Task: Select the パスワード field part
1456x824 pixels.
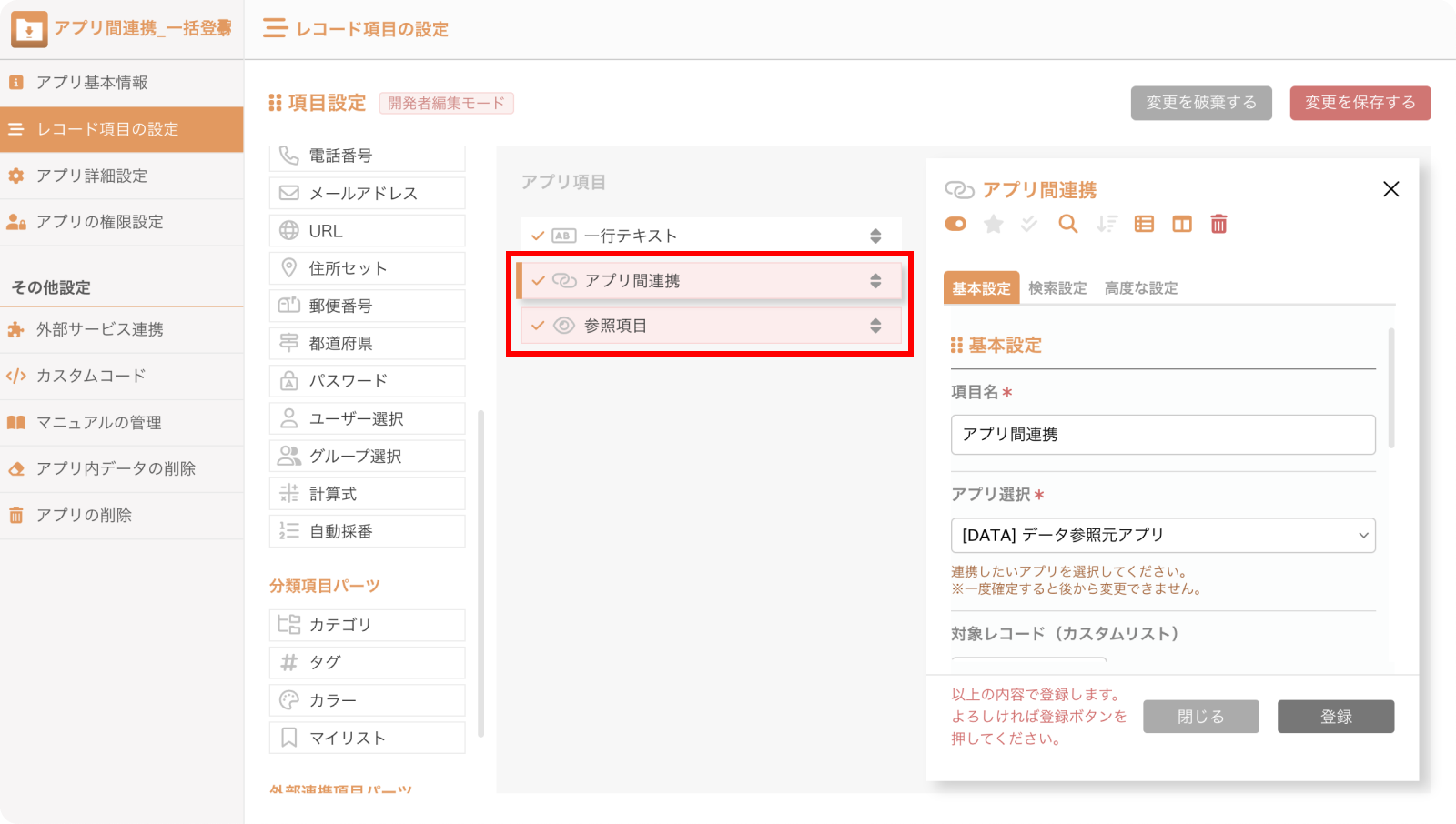Action: (x=368, y=381)
